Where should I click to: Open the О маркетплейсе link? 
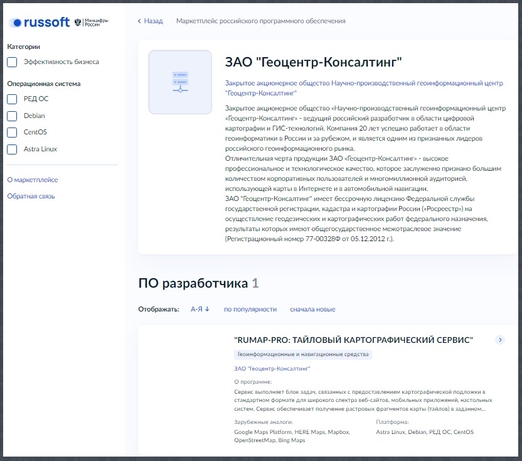click(32, 180)
